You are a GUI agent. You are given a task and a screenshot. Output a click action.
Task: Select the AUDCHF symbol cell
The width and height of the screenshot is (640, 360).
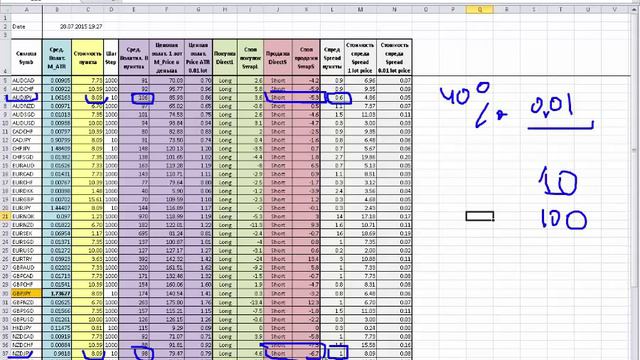click(27, 89)
